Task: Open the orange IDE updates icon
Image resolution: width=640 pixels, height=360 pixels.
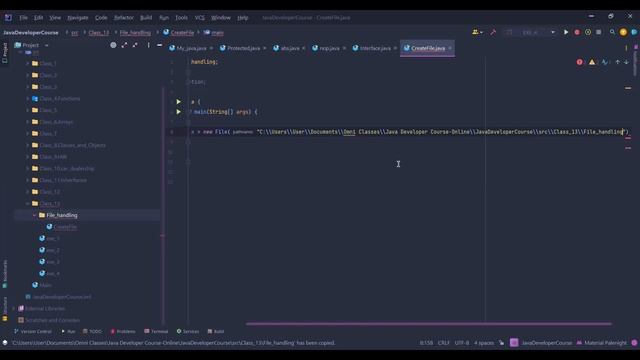Action: [x=623, y=32]
